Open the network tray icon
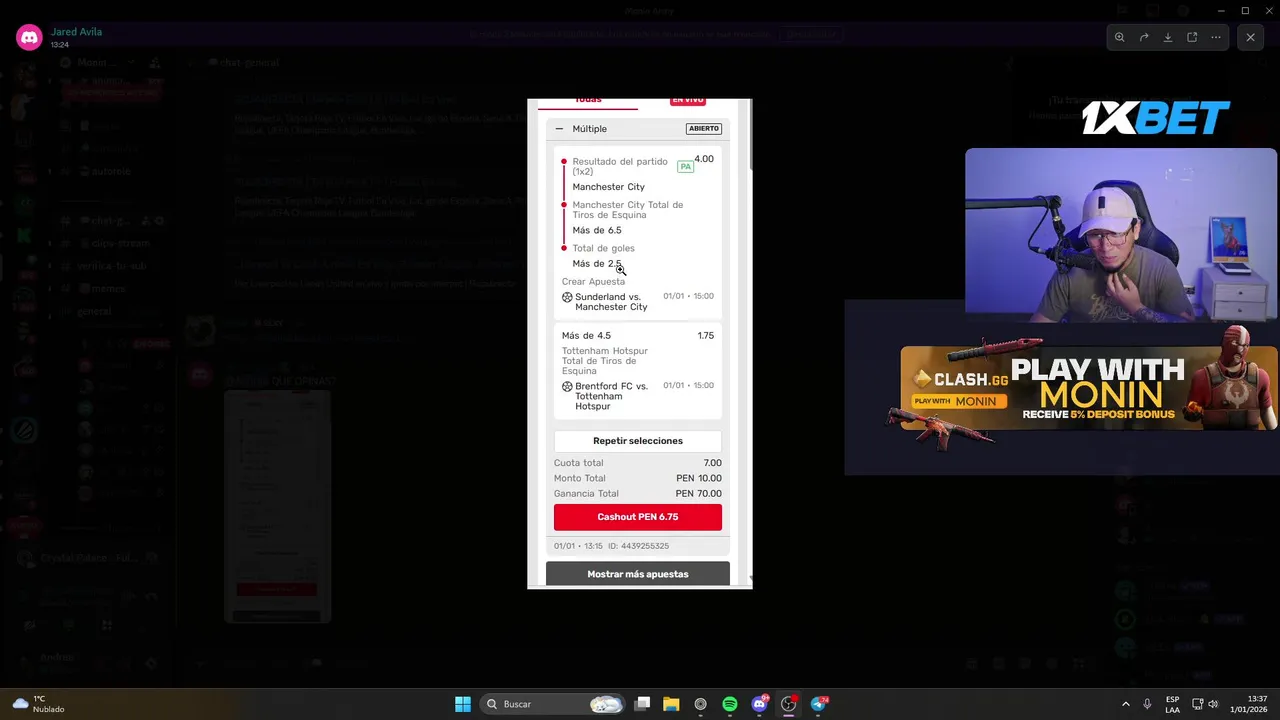The image size is (1280, 720). (1197, 704)
